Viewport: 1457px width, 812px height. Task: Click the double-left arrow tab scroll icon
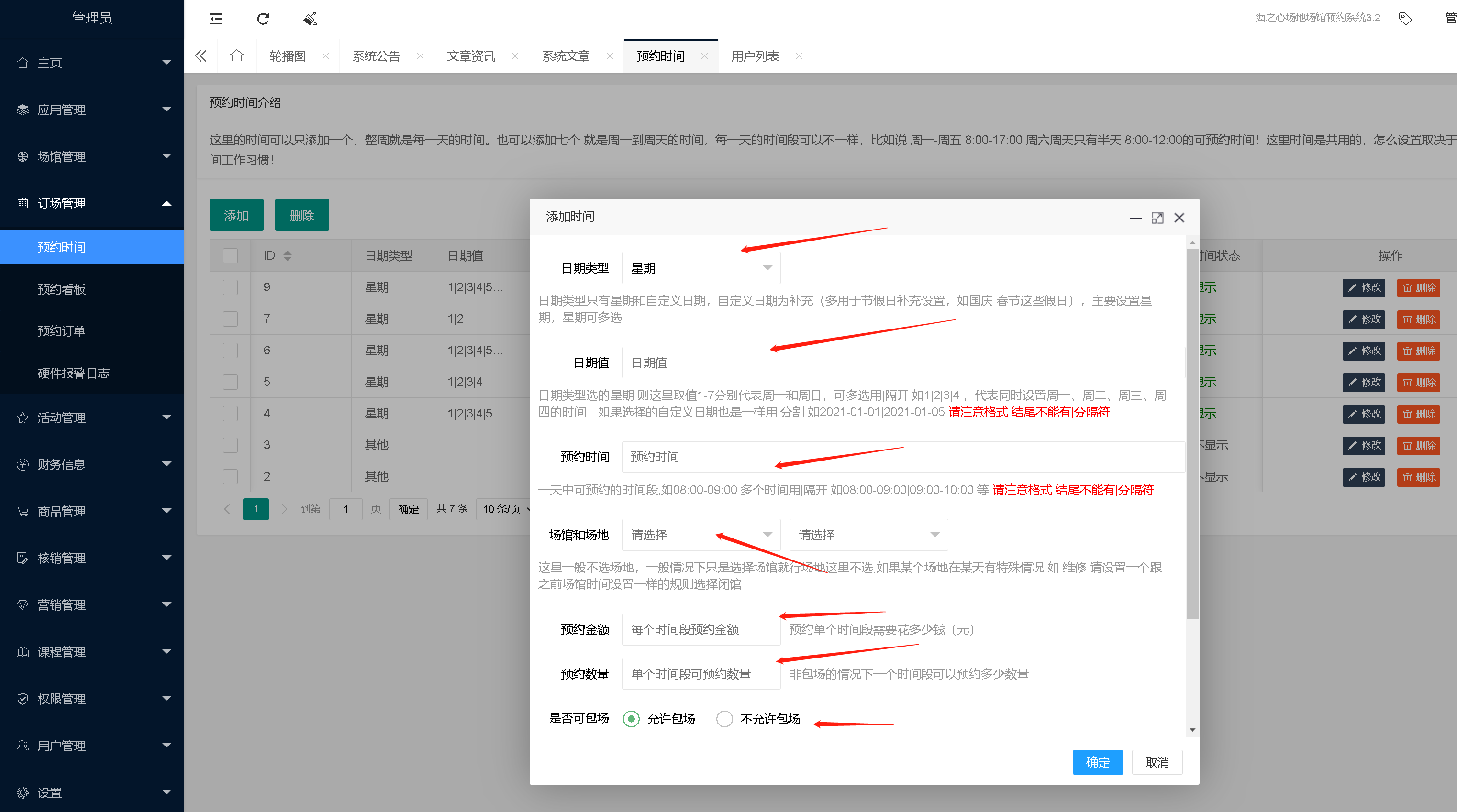[201, 56]
